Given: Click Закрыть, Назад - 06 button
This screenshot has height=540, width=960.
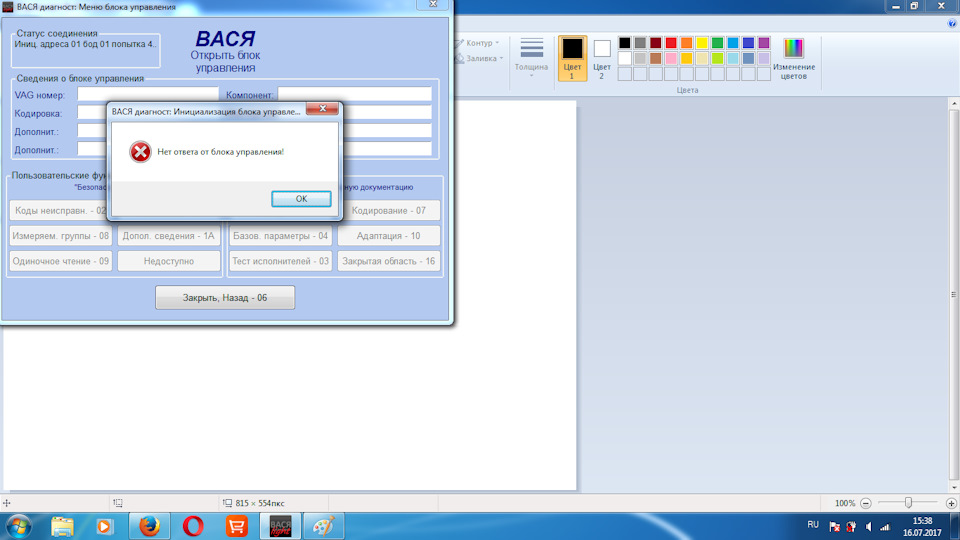Looking at the screenshot, I should pos(225,298).
